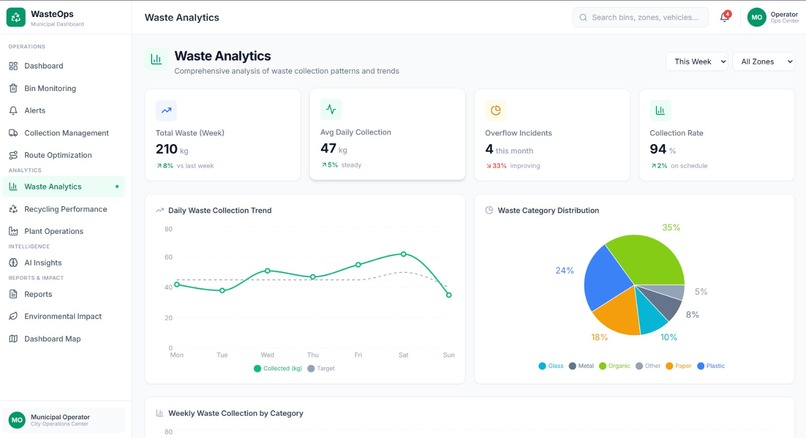
Task: Open the Total Waste (Week) card
Action: [x=223, y=135]
